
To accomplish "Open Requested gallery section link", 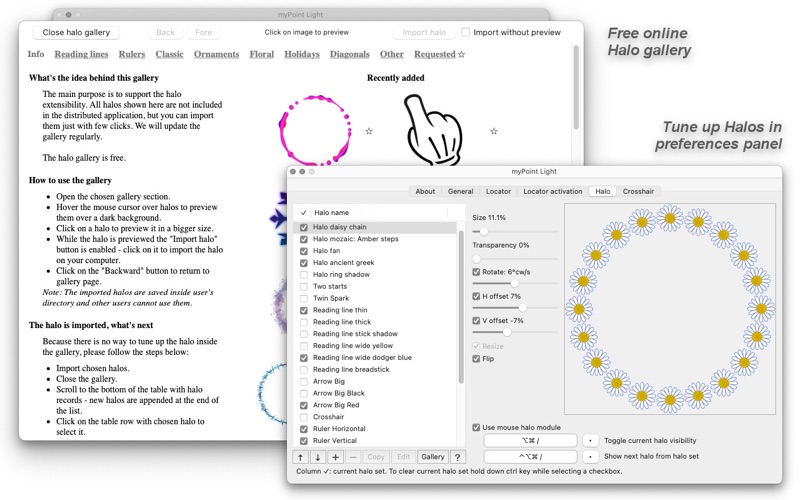I will [435, 54].
